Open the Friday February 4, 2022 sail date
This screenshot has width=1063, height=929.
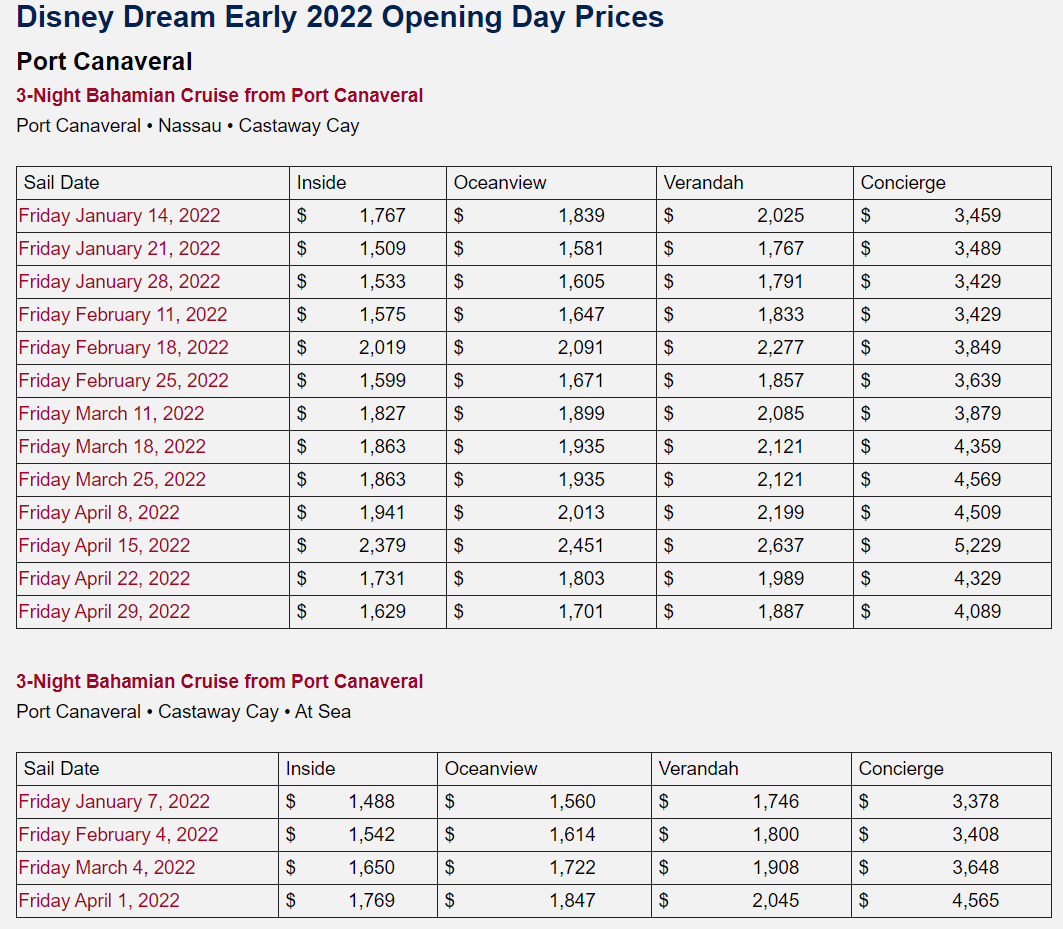coord(118,835)
